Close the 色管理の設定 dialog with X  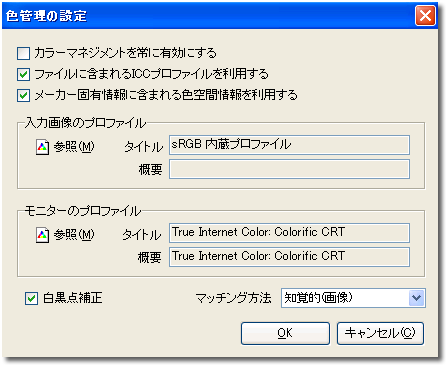pos(425,15)
